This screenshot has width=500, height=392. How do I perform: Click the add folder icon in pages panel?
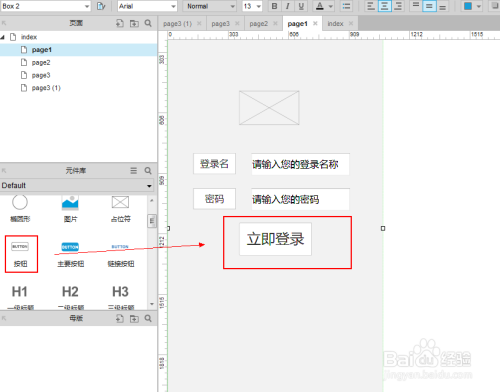tap(134, 23)
